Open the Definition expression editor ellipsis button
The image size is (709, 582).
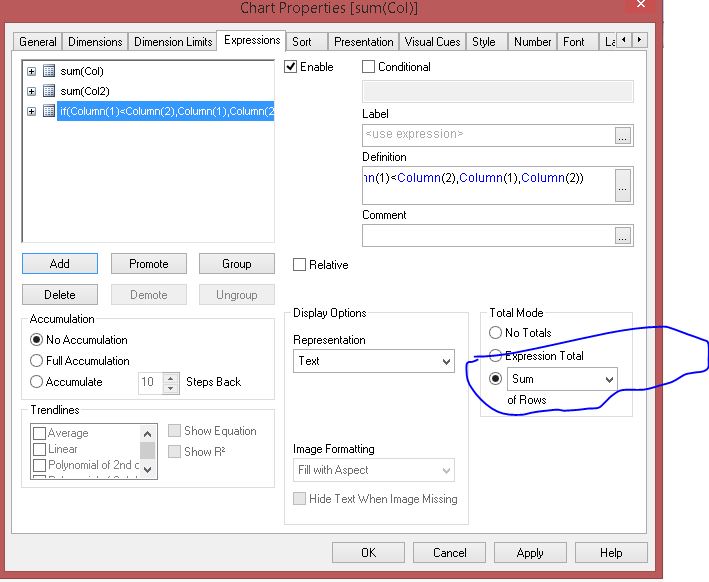click(x=623, y=185)
